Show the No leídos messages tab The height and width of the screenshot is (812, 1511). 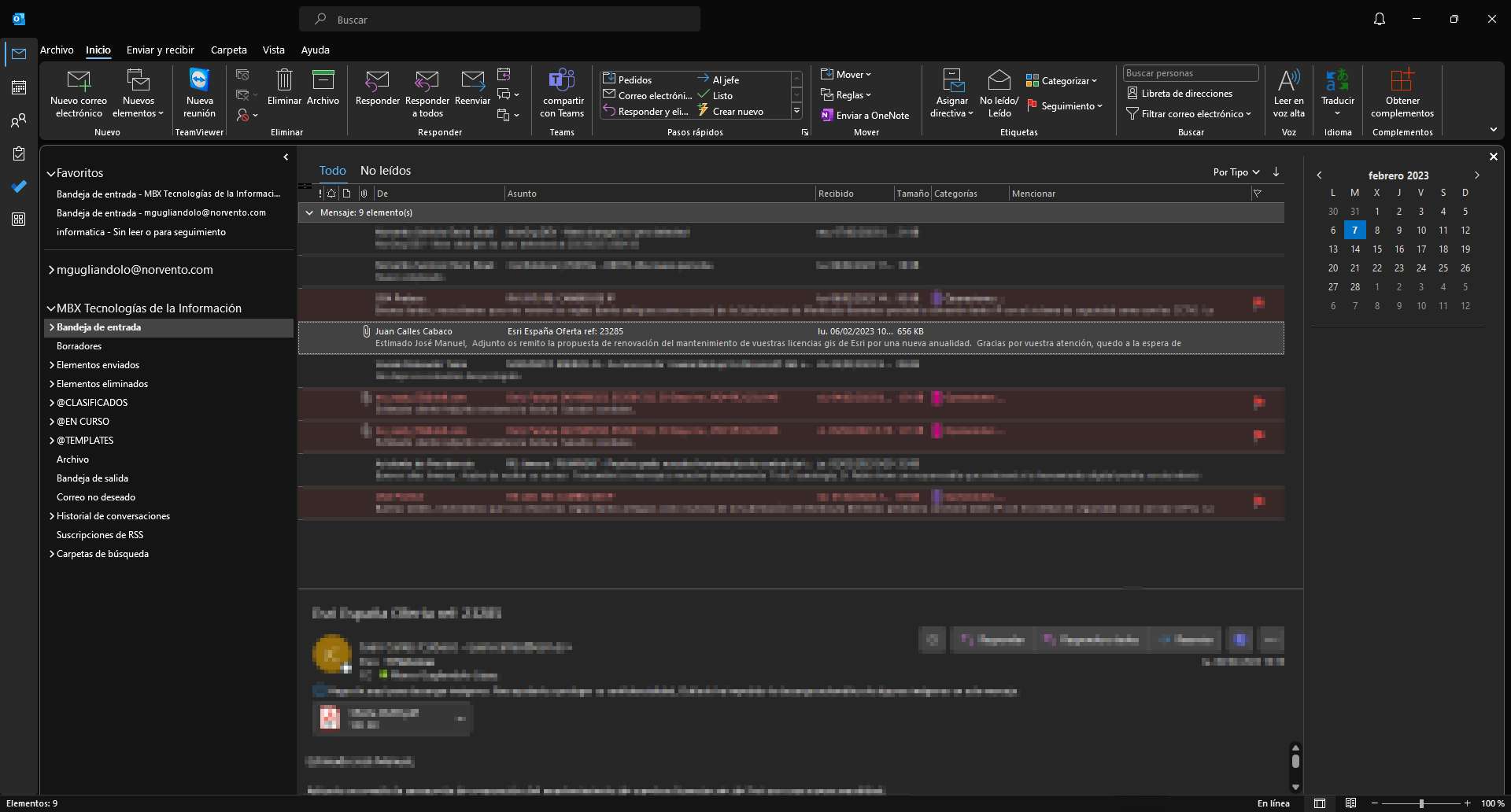[x=386, y=171]
